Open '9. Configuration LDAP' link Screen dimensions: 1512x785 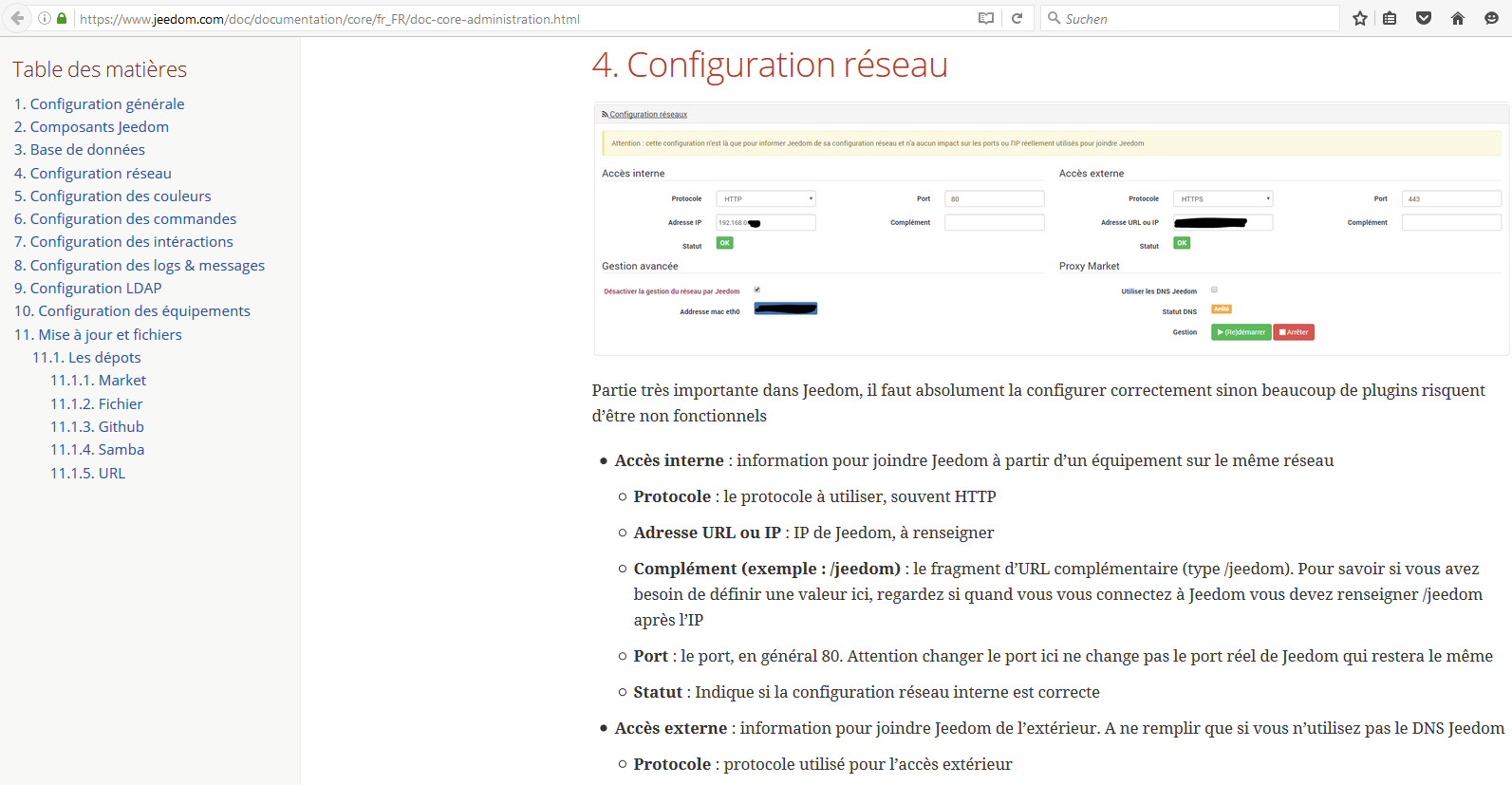point(88,288)
